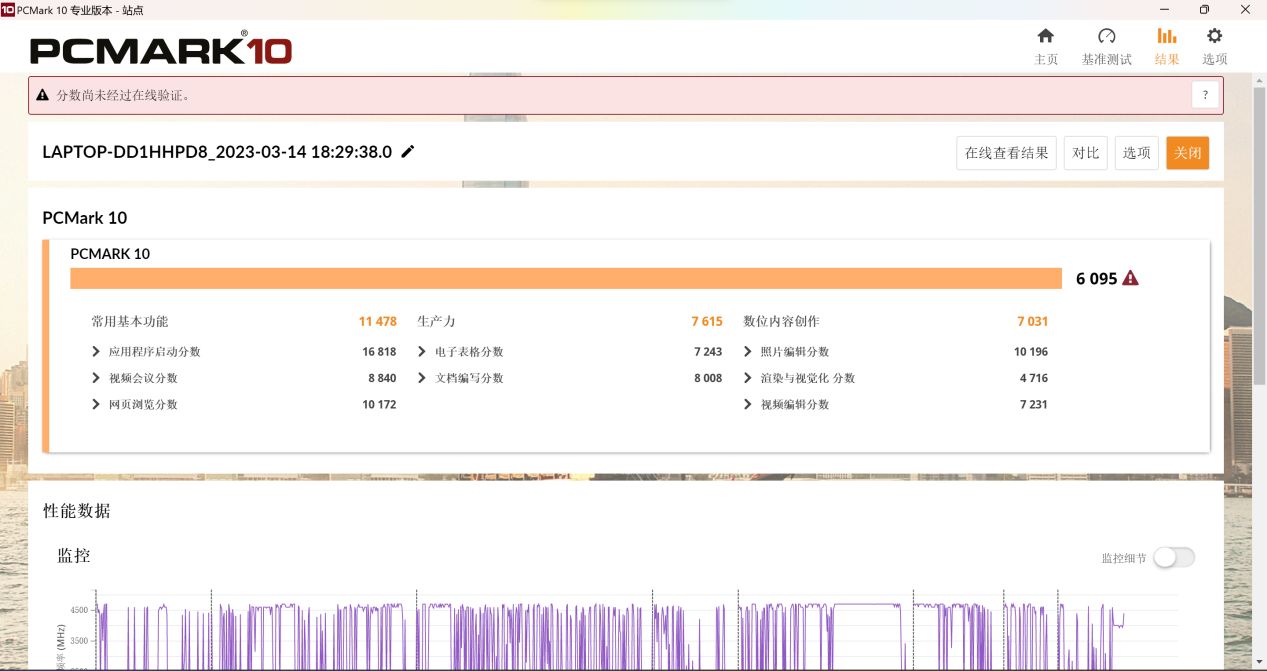Expand the 渲染与视觉化 分数 row

[749, 378]
